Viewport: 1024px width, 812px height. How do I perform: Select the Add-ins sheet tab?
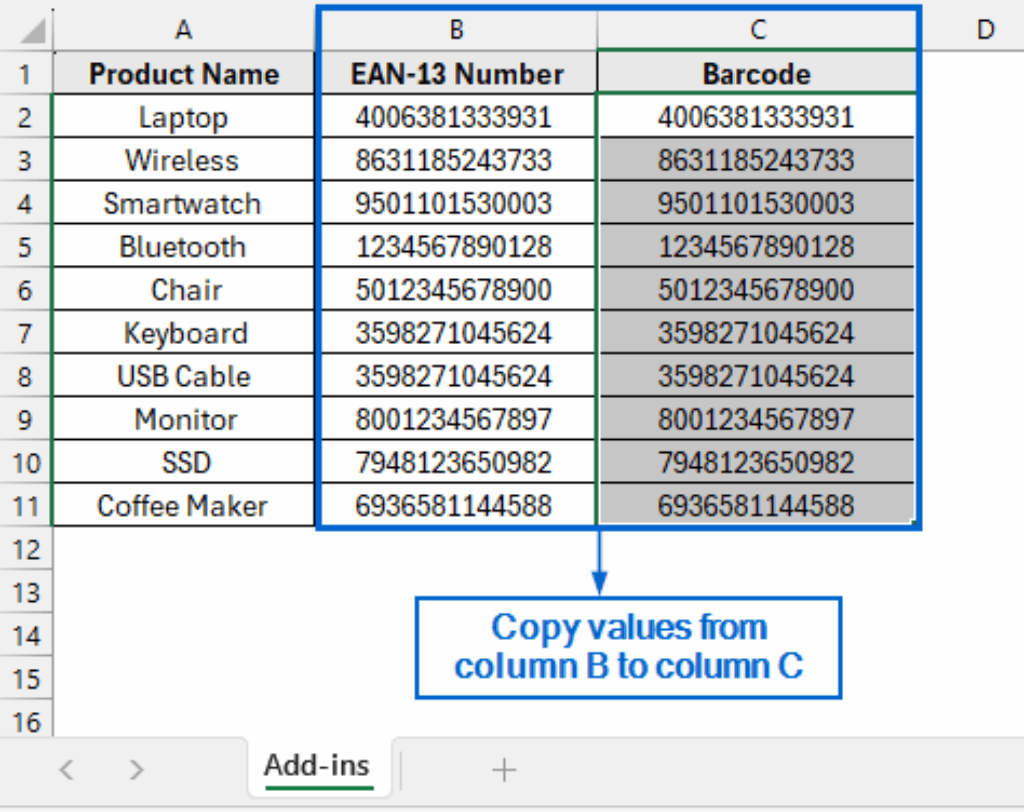click(318, 766)
